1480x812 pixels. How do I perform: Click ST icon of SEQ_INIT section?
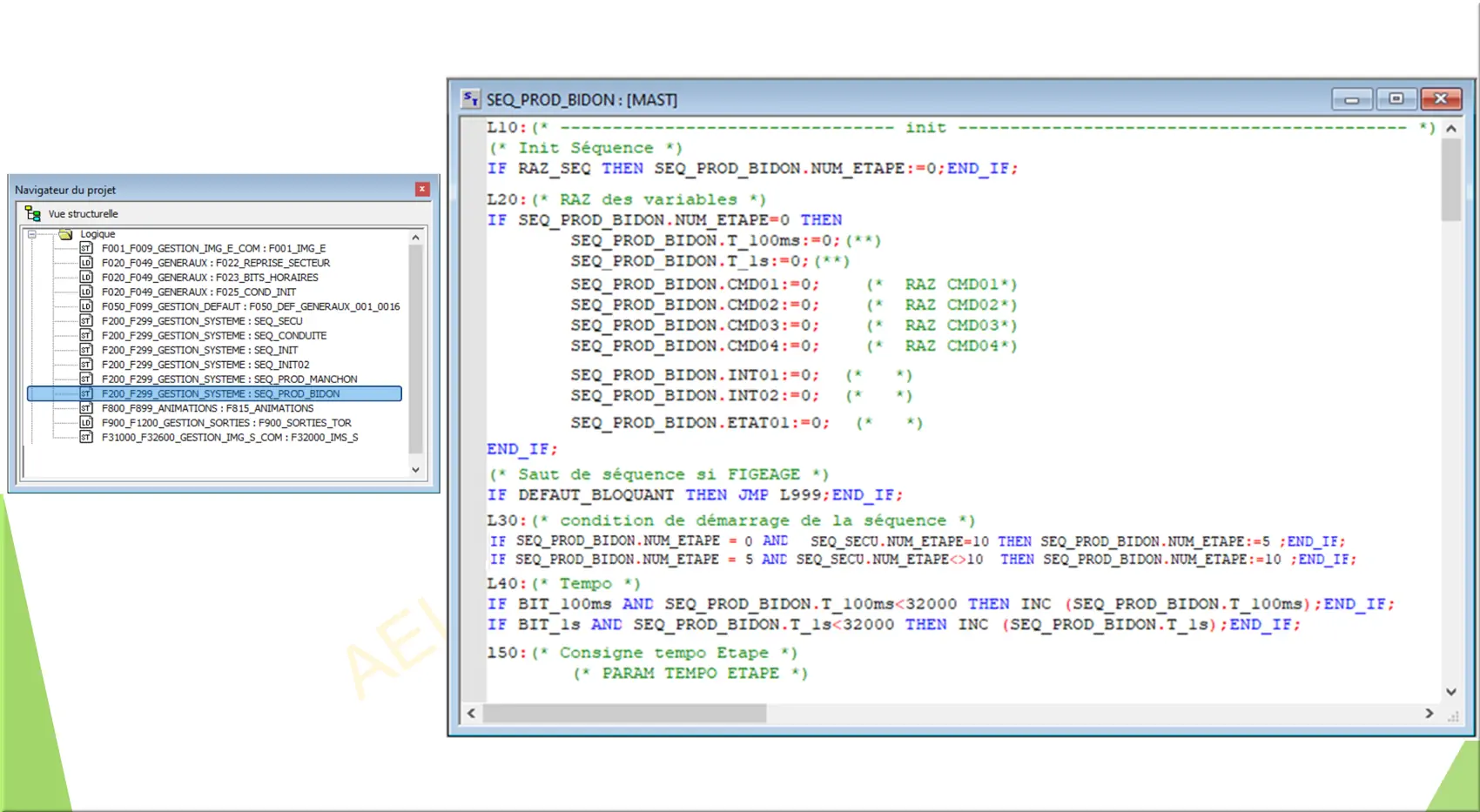pos(86,350)
